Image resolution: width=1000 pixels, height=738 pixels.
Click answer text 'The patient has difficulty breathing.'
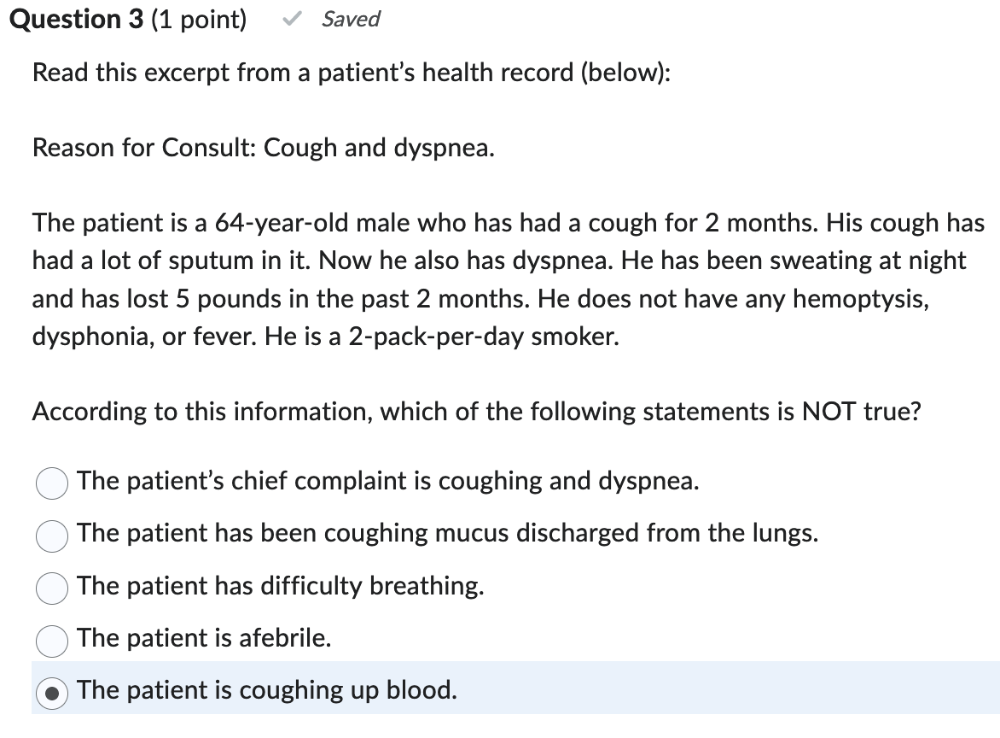tap(280, 586)
